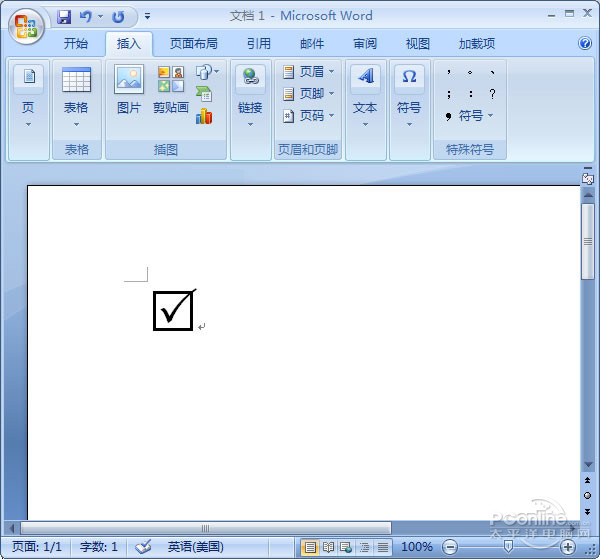This screenshot has width=600, height=559.
Task: Click the 英语(美国) language button
Action: [x=196, y=547]
